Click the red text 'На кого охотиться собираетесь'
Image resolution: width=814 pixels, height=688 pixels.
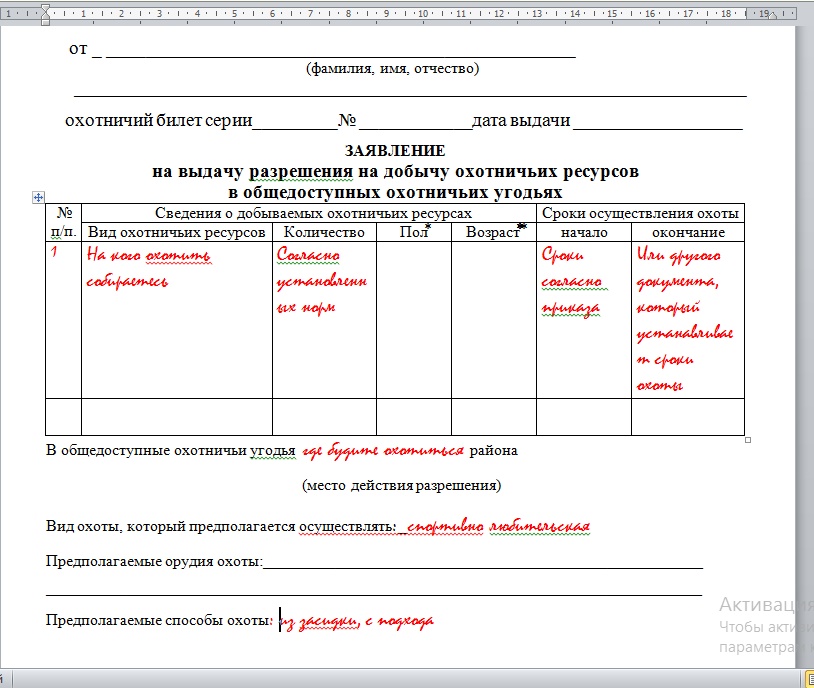tap(147, 268)
